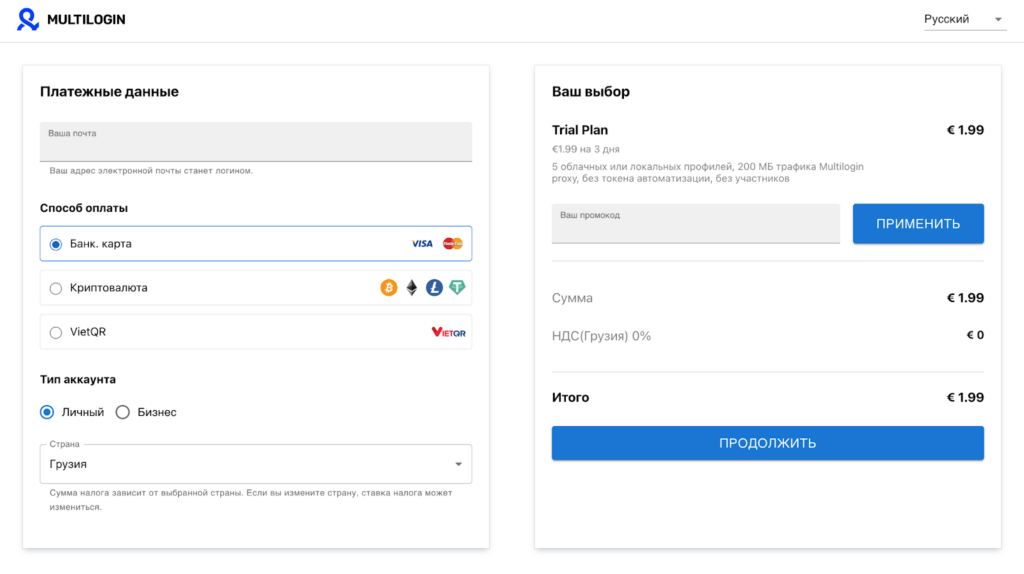Screen dimensions: 1024x574
Task: Select Личный account type
Action: pyautogui.click(x=72, y=412)
